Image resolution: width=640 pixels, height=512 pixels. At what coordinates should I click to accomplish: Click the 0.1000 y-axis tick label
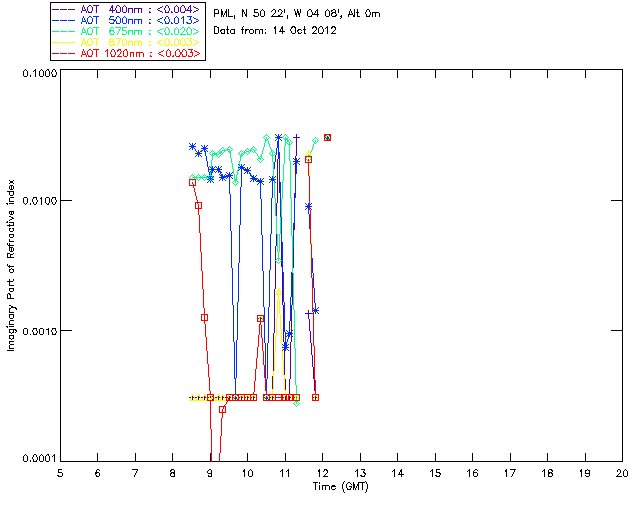tap(39, 73)
